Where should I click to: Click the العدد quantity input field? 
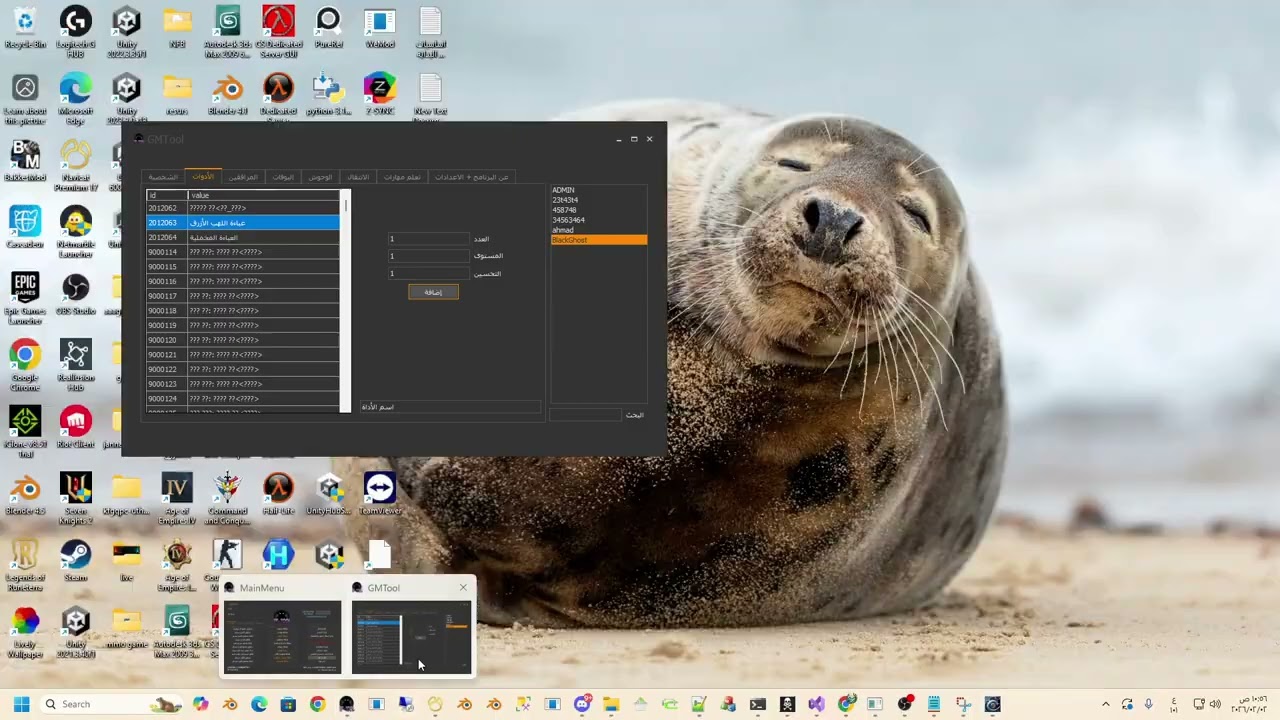(428, 239)
